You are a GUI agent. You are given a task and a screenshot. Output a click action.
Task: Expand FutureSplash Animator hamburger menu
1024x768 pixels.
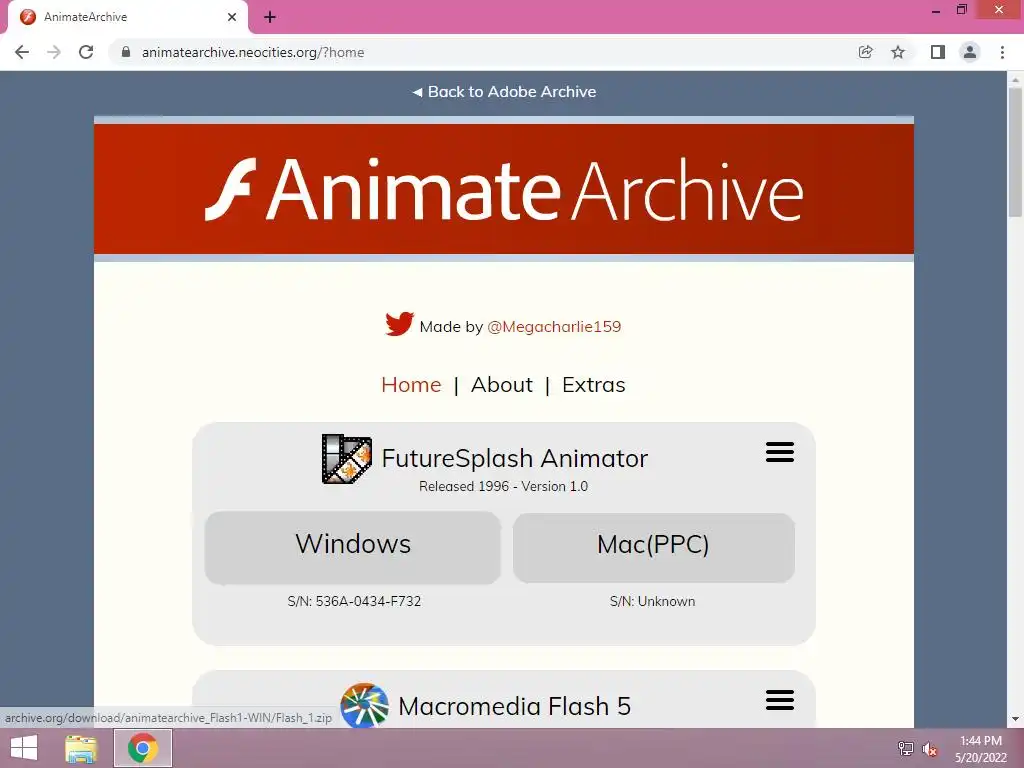pyautogui.click(x=780, y=452)
